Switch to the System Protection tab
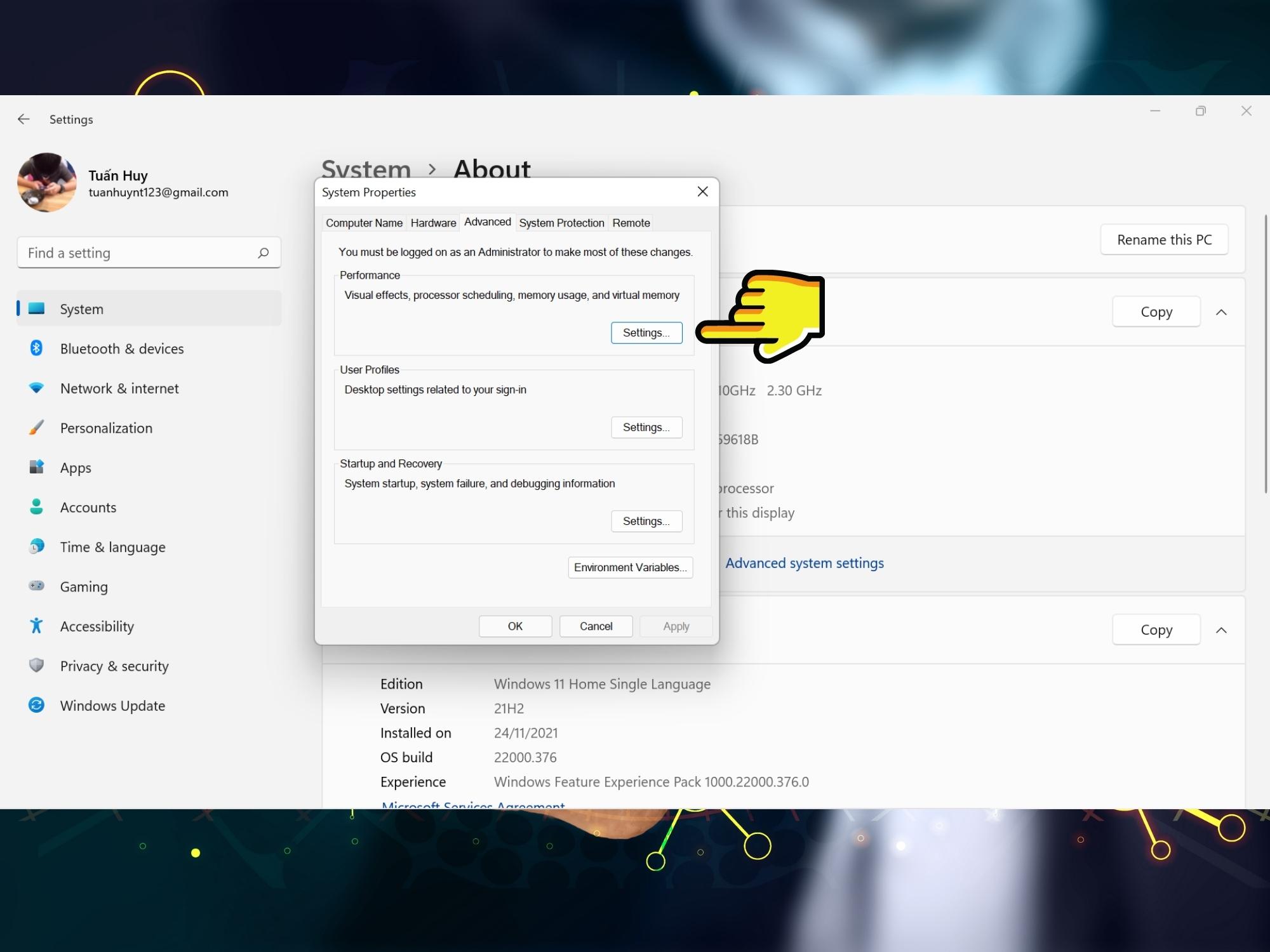1270x952 pixels. (561, 223)
